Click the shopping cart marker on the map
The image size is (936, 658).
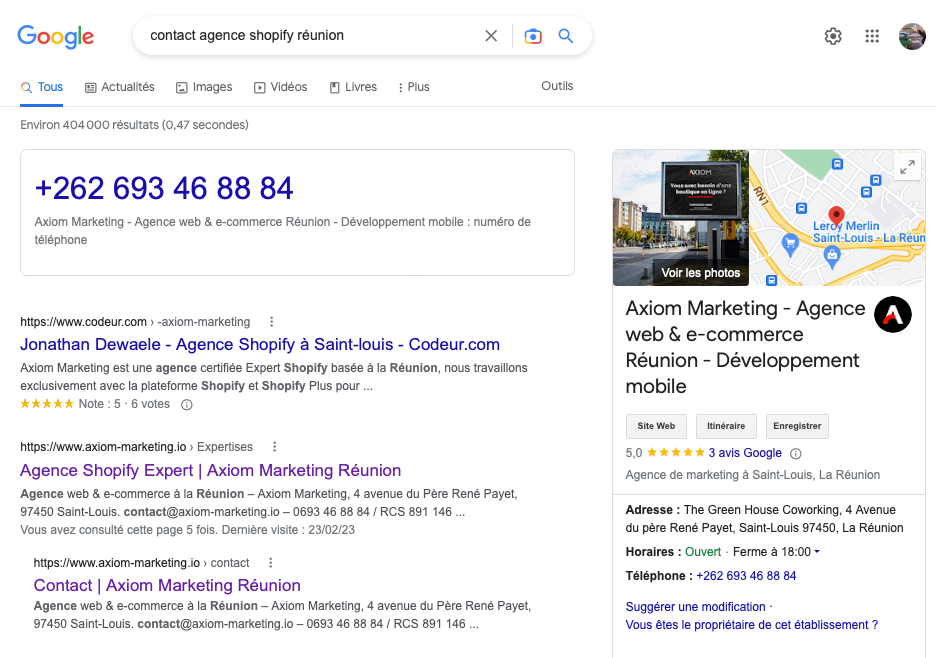[x=790, y=244]
